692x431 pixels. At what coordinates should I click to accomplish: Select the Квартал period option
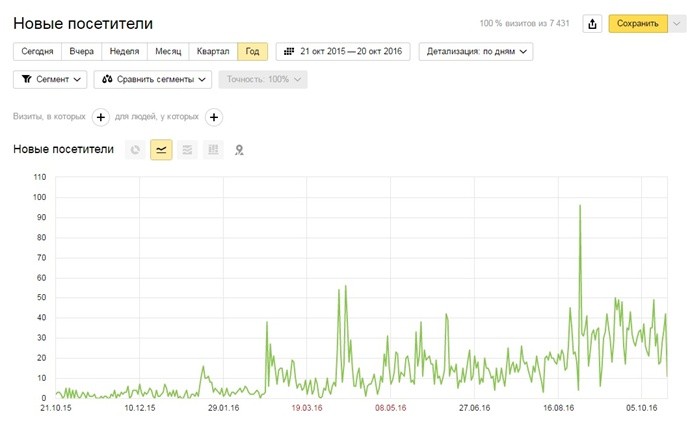[213, 50]
